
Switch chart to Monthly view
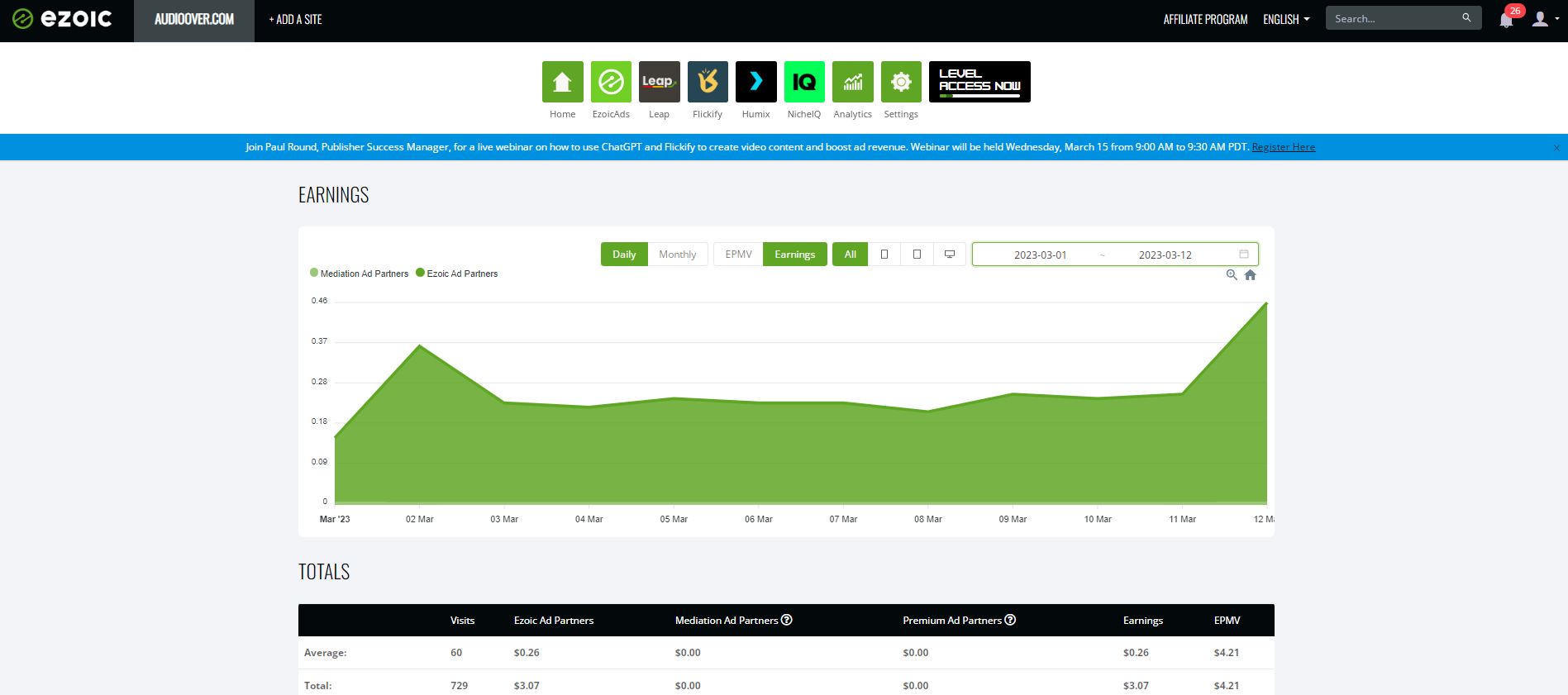coord(678,254)
